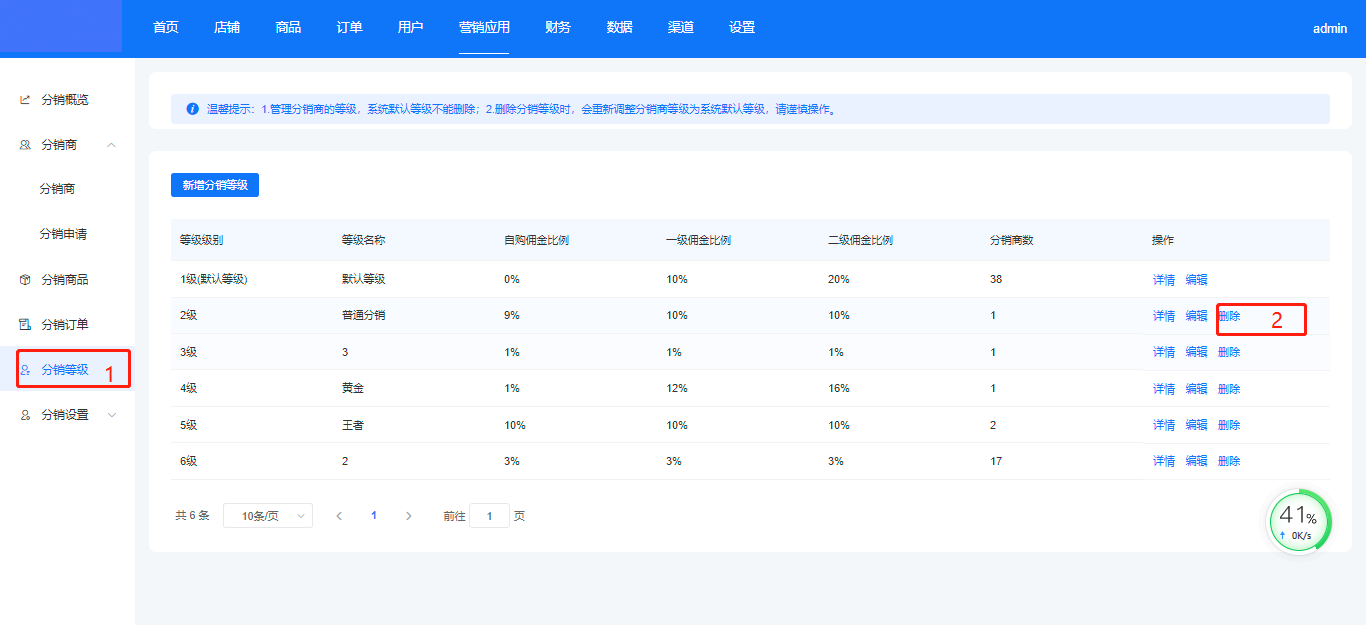View 详情 for the 王者 level
The image size is (1366, 625).
click(x=1163, y=425)
